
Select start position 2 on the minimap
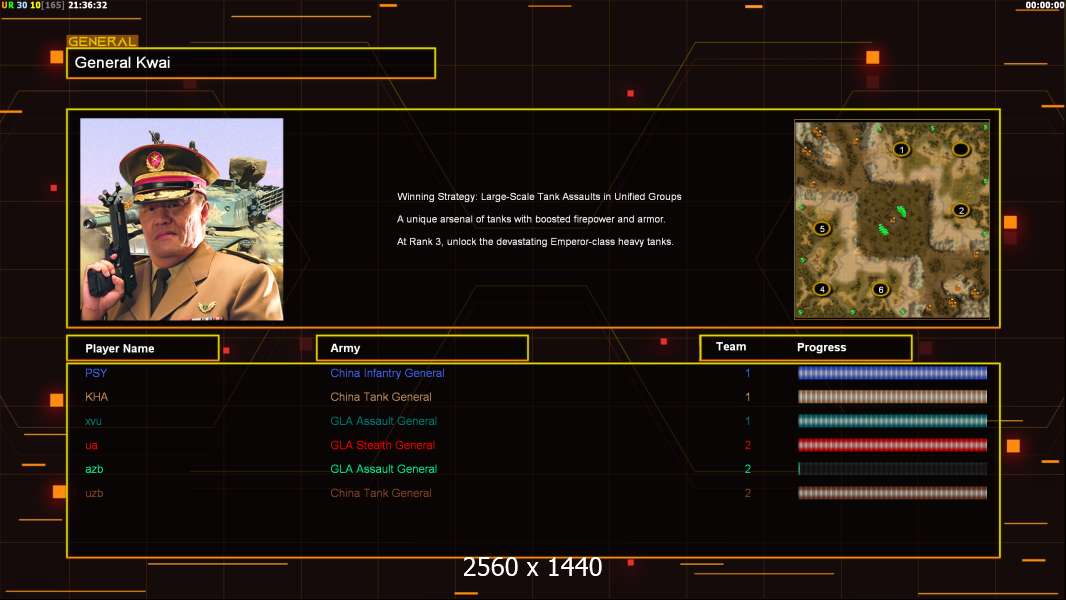click(x=961, y=210)
